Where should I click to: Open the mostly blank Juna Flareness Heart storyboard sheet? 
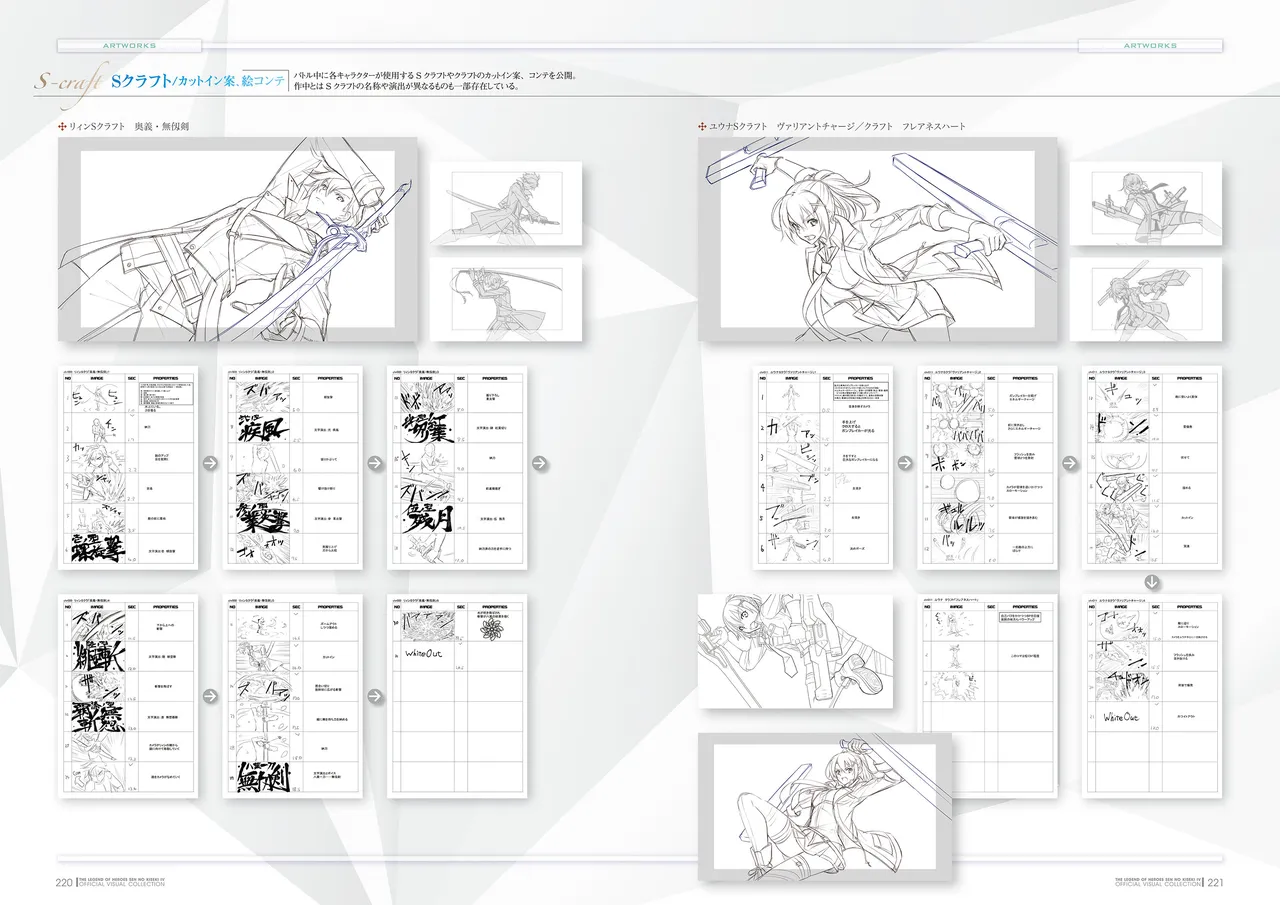point(986,696)
